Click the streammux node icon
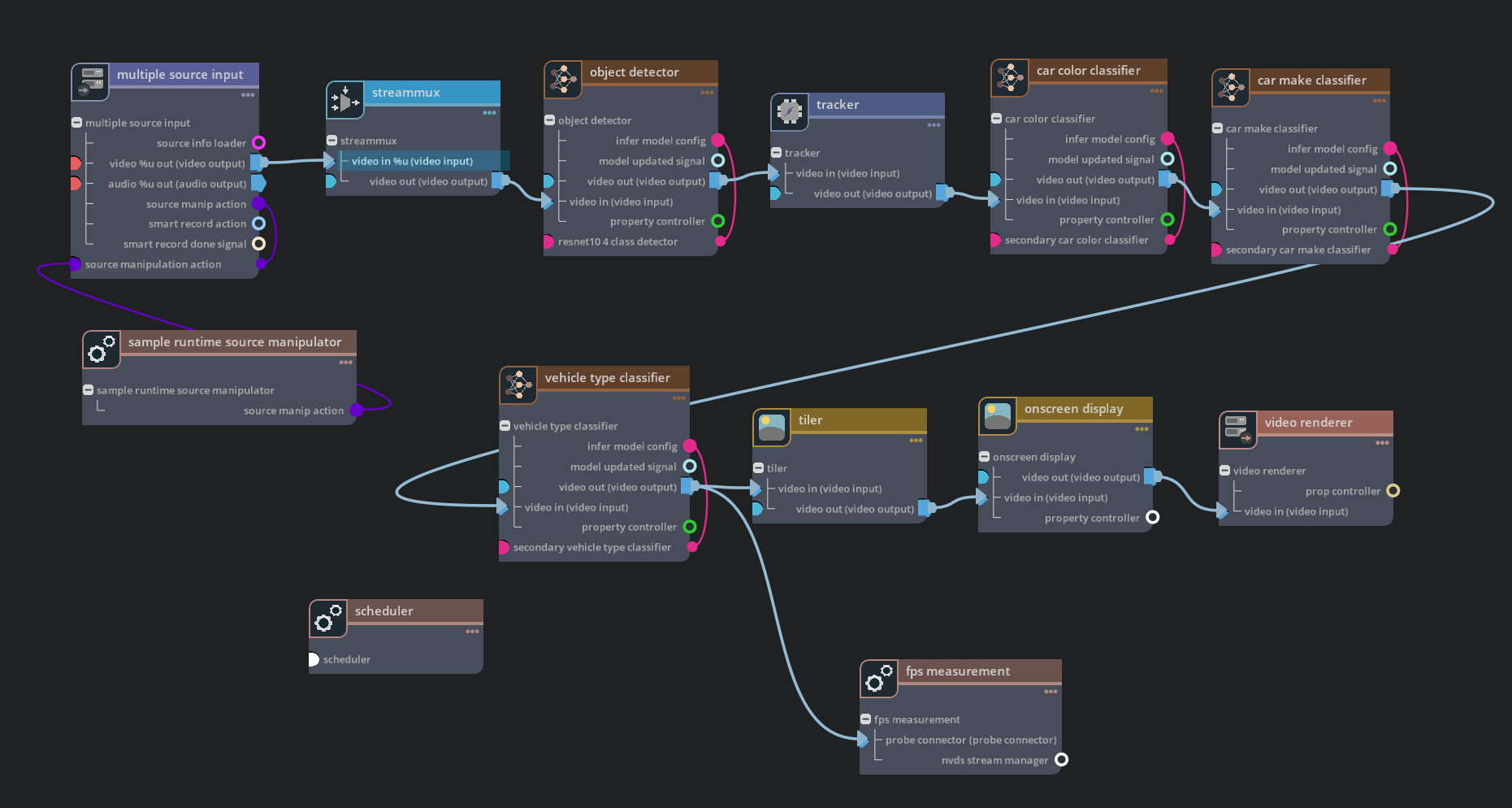The width and height of the screenshot is (1512, 808). point(345,100)
